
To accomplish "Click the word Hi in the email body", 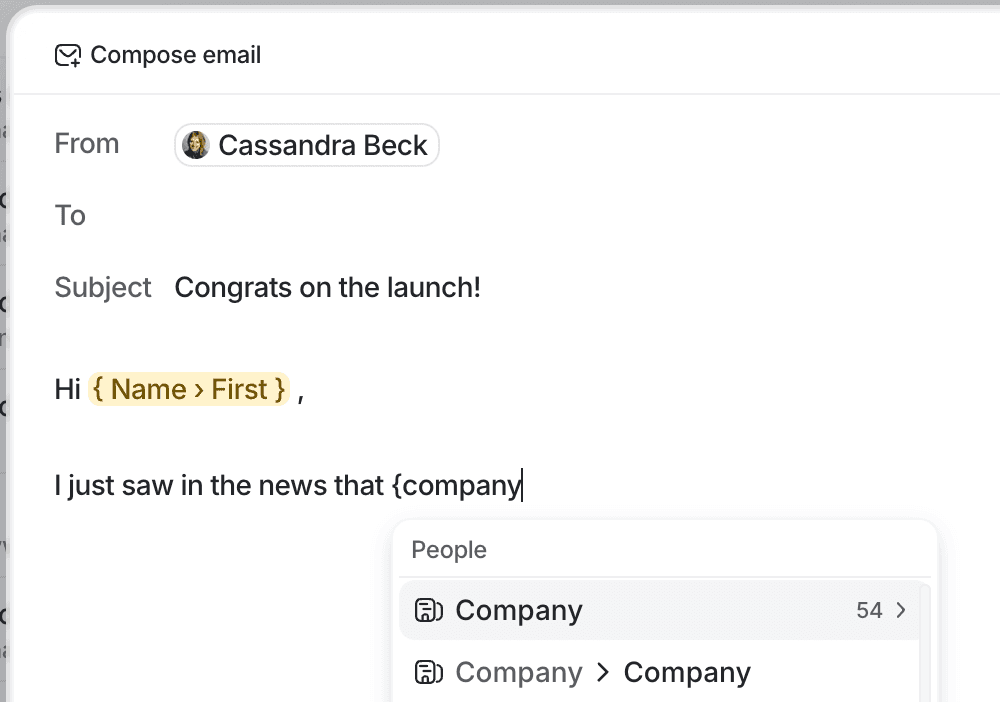I will pos(67,389).
